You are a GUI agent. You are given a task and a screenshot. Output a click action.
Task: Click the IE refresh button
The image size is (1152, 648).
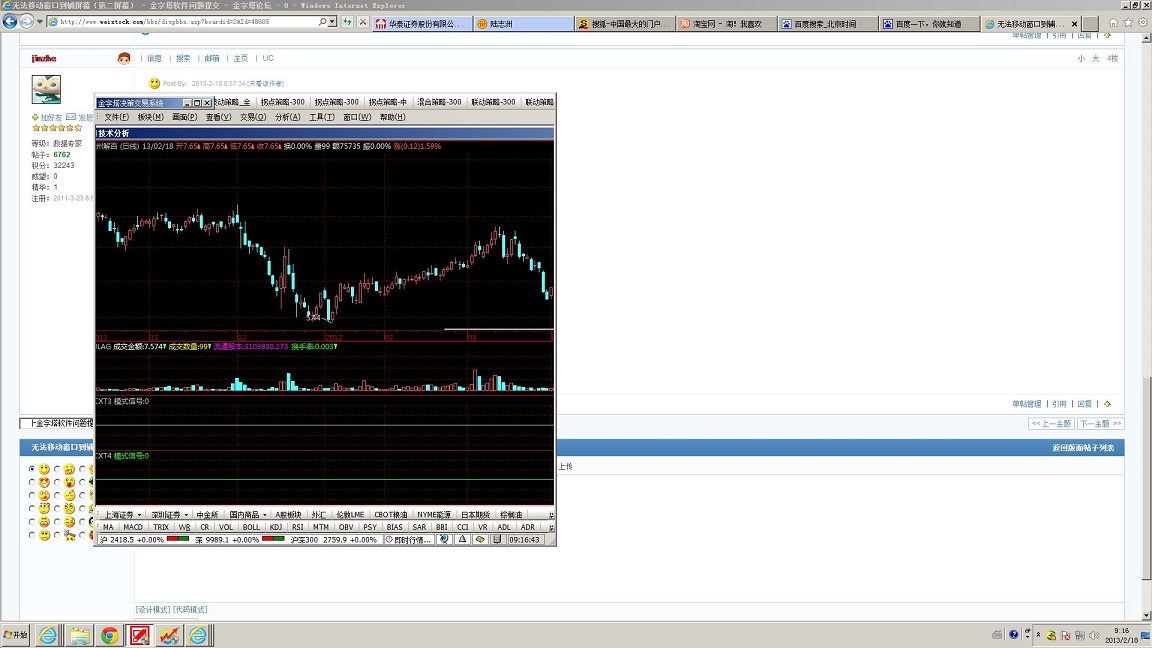[x=347, y=21]
